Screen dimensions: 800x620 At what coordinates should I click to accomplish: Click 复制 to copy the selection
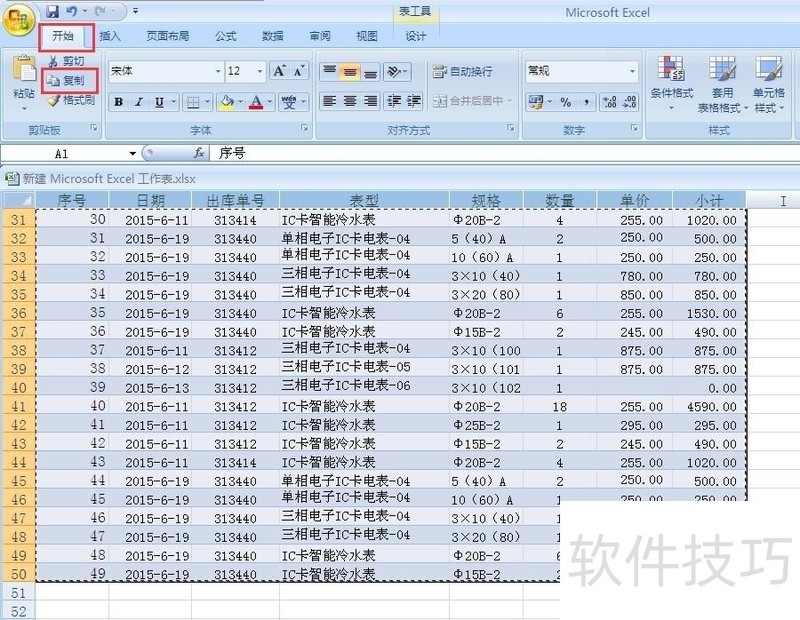click(x=66, y=80)
